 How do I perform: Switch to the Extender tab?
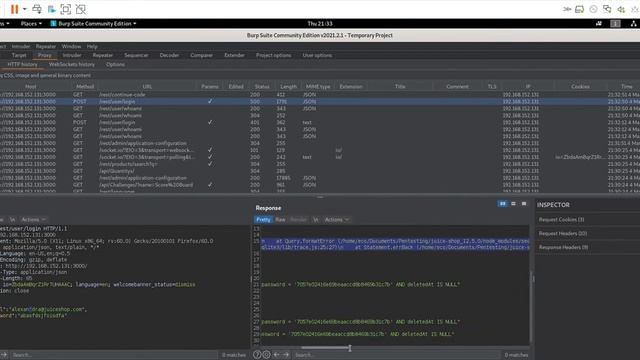point(234,55)
